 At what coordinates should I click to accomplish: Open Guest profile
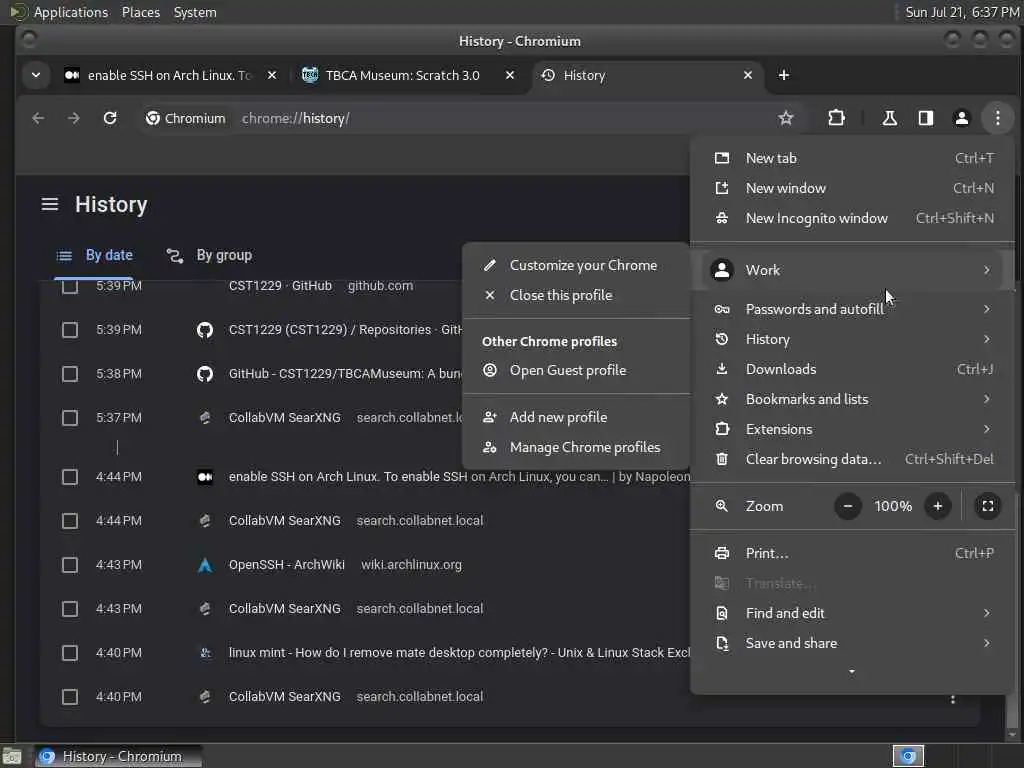[576, 370]
